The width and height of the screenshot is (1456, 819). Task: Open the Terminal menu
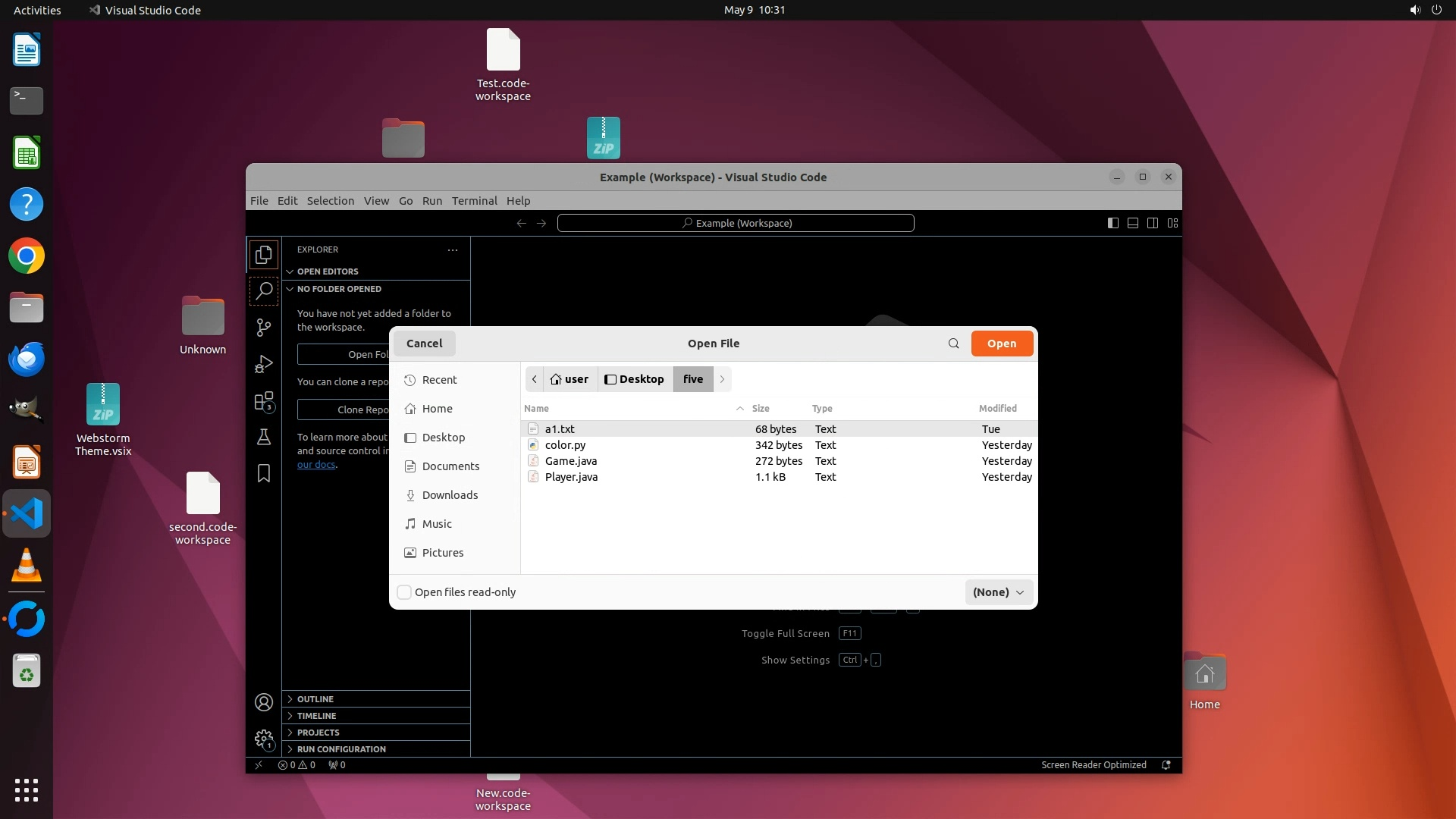pyautogui.click(x=474, y=201)
